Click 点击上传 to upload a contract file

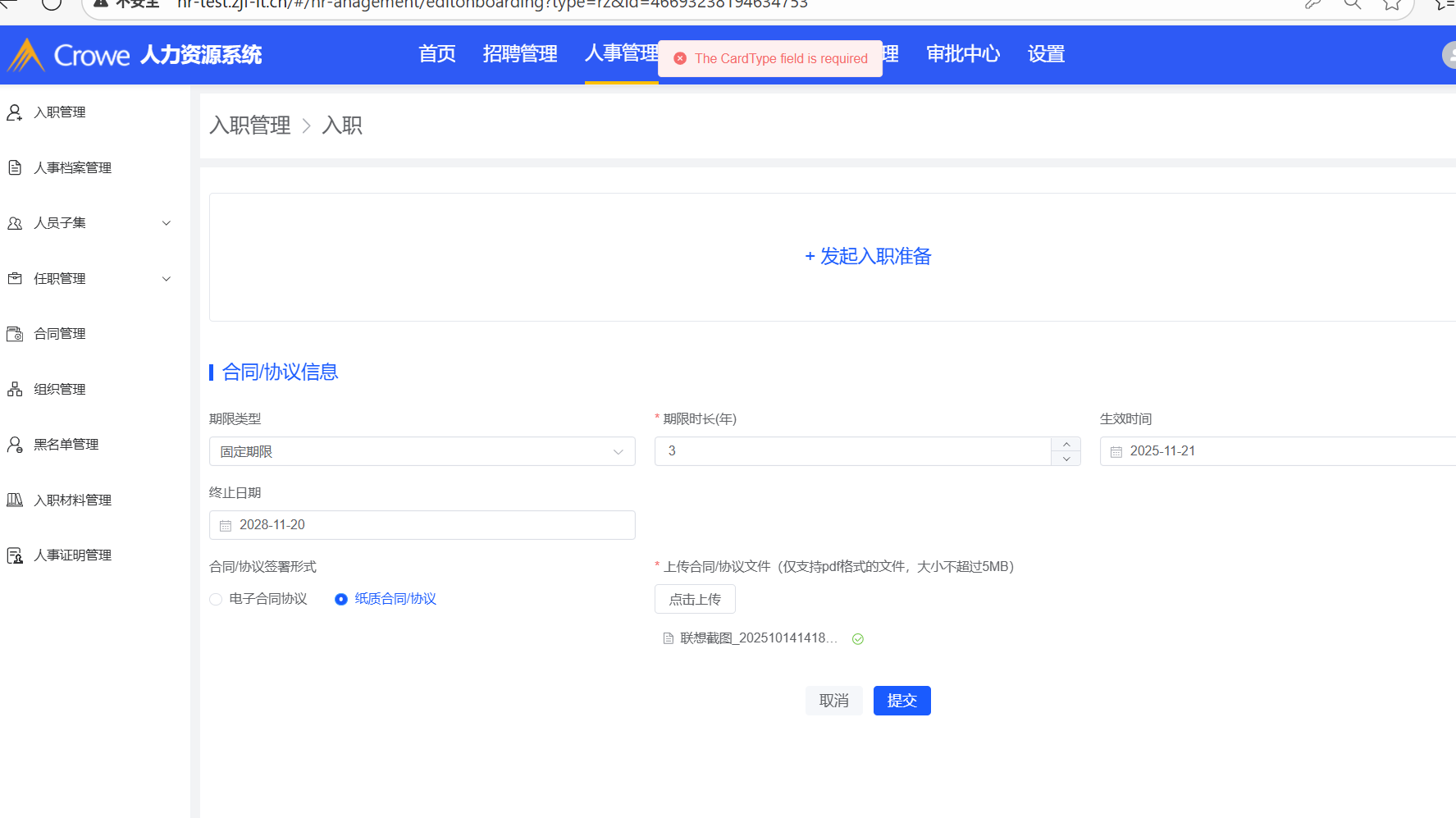[695, 599]
